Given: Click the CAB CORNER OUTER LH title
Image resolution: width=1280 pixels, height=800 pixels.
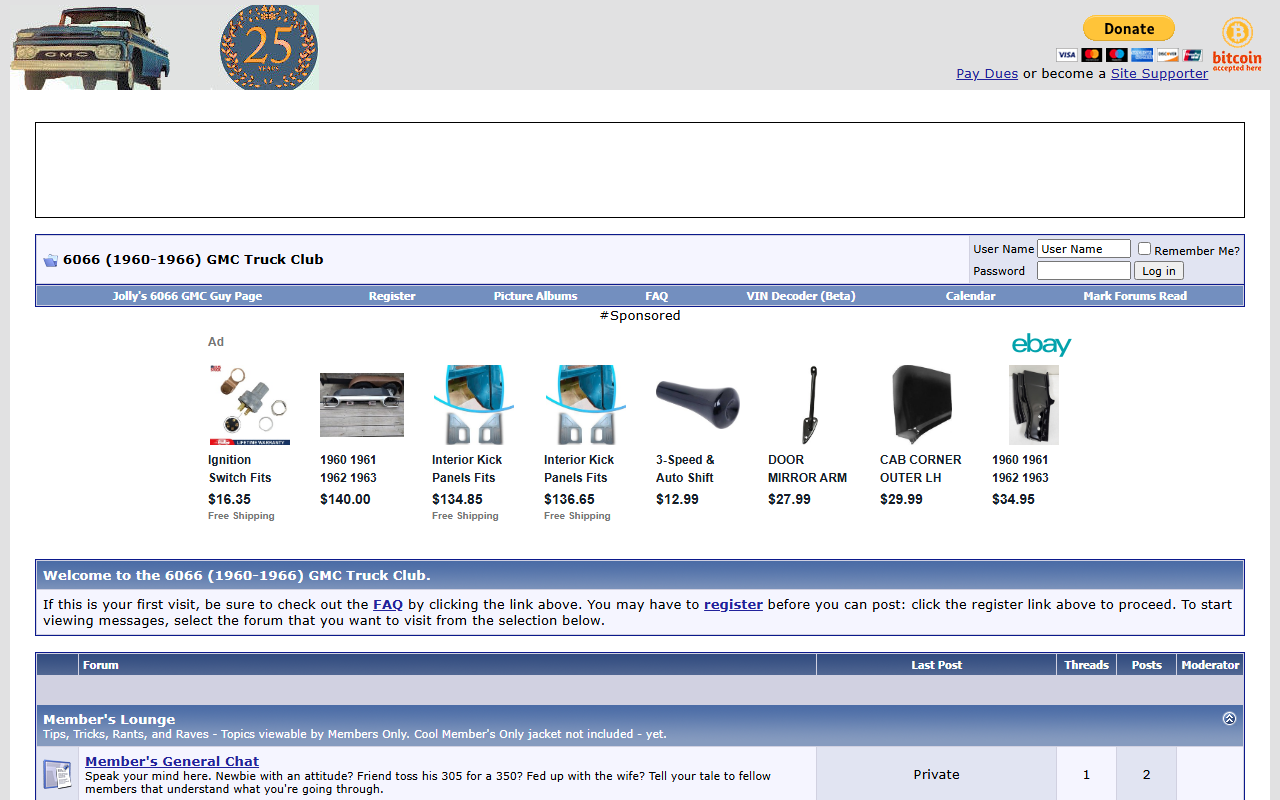Looking at the screenshot, I should click(x=920, y=469).
